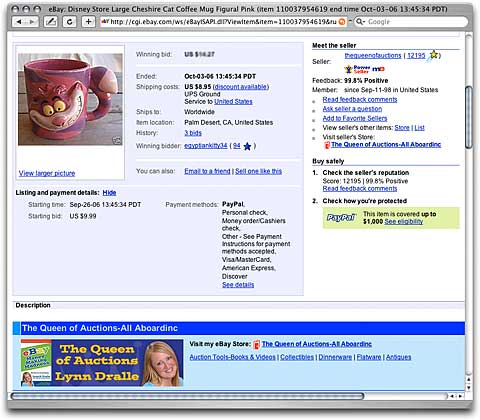Open the store link beside 'Visit my eBay Store'
This screenshot has width=480, height=420.
pos(317,344)
